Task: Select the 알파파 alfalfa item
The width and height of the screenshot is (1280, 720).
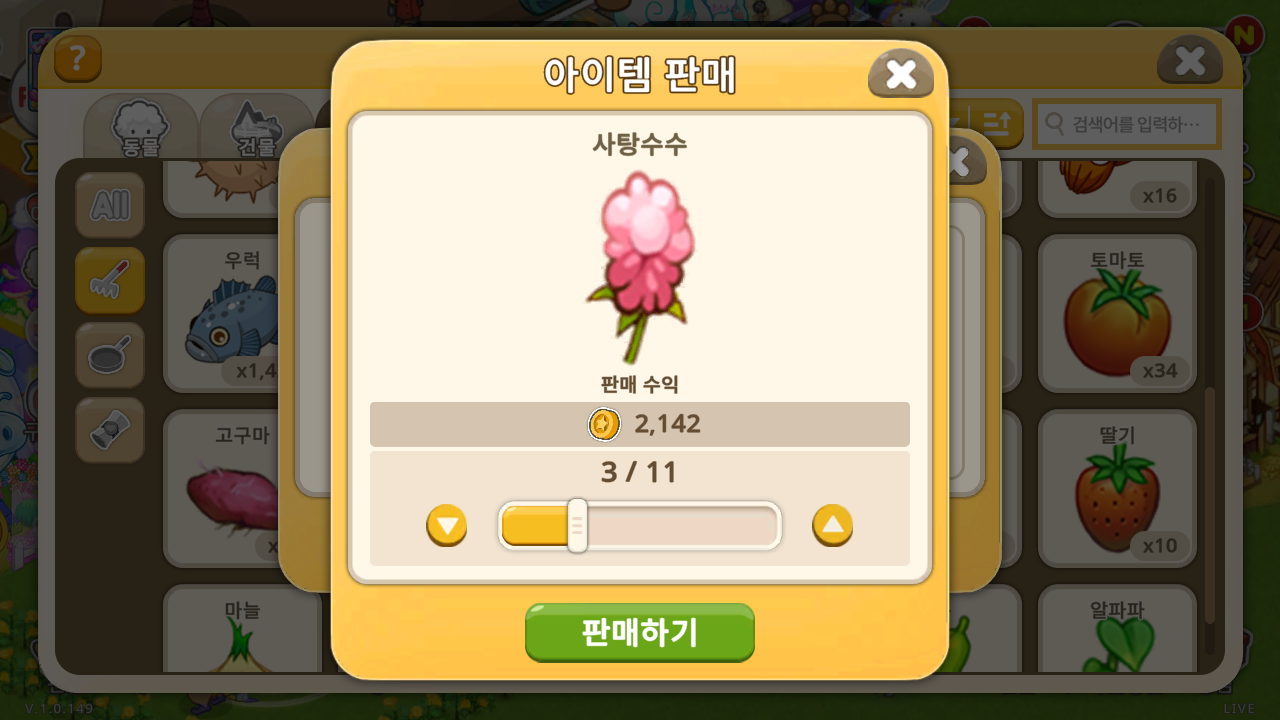Action: [x=1117, y=629]
